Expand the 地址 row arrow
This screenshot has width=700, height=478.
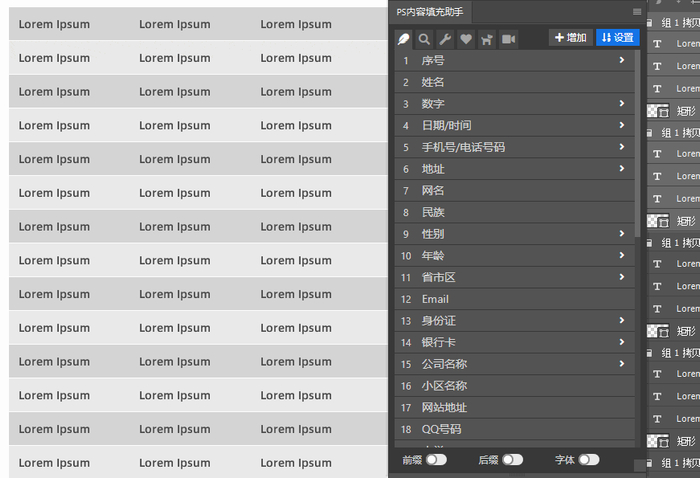pos(622,168)
